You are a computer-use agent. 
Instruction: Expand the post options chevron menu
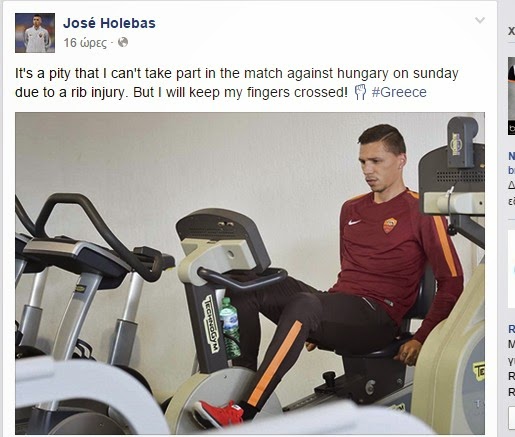(x=480, y=20)
